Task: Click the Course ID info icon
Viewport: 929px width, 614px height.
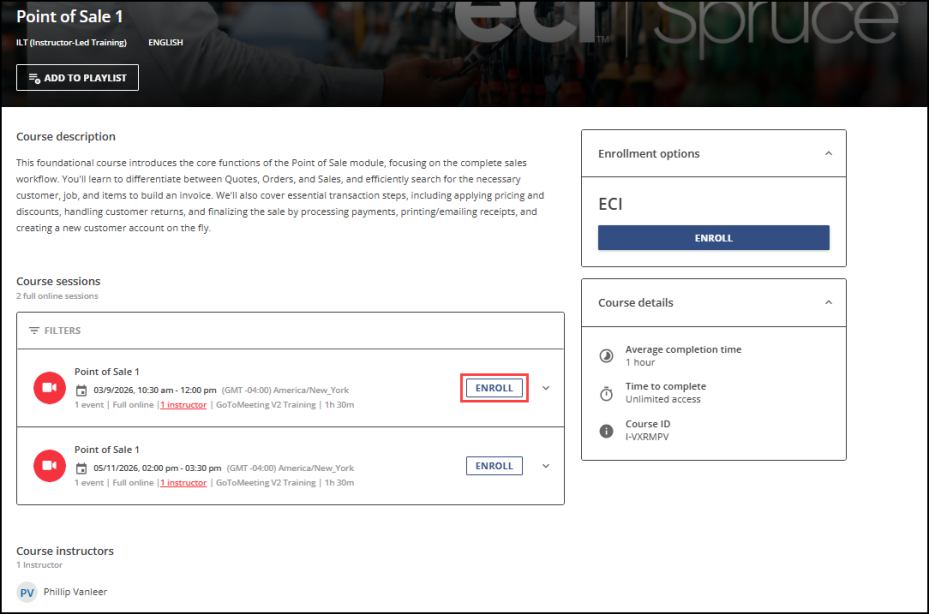Action: pos(606,431)
